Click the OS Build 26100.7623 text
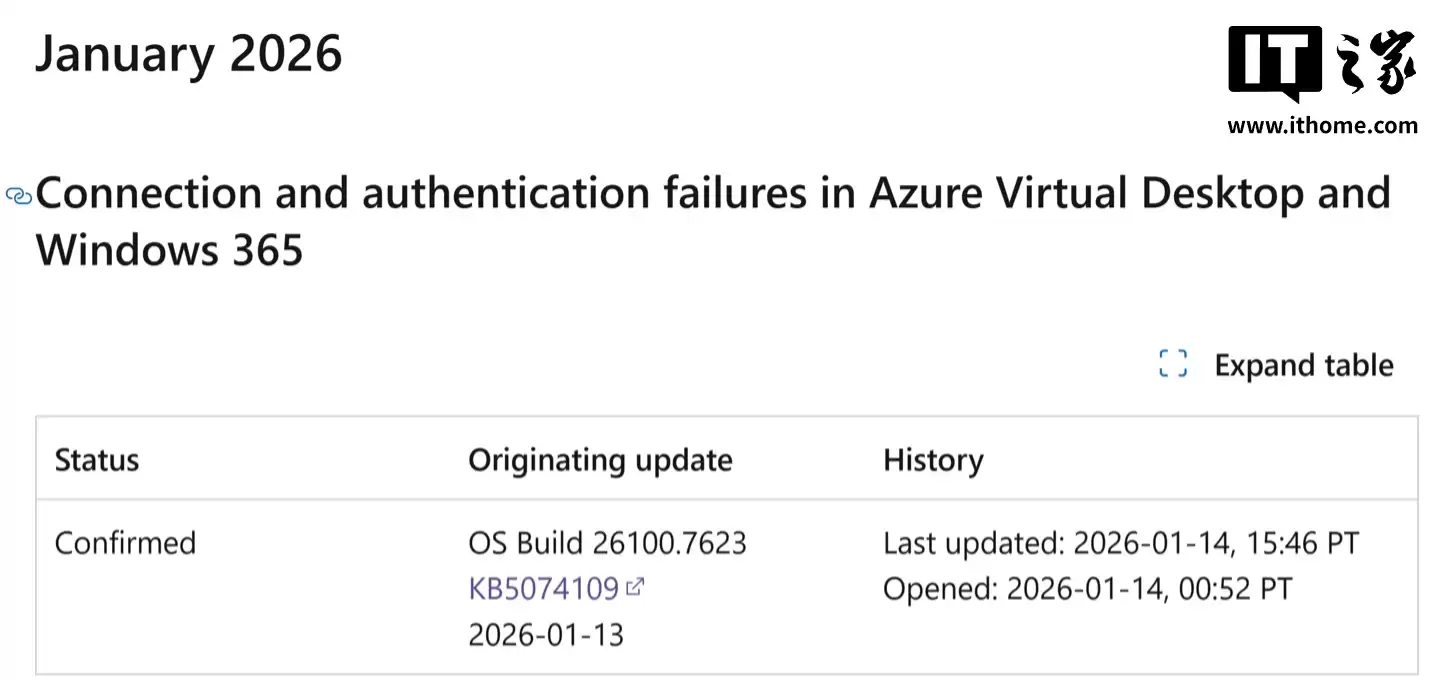Image resolution: width=1440 pixels, height=681 pixels. [x=607, y=543]
